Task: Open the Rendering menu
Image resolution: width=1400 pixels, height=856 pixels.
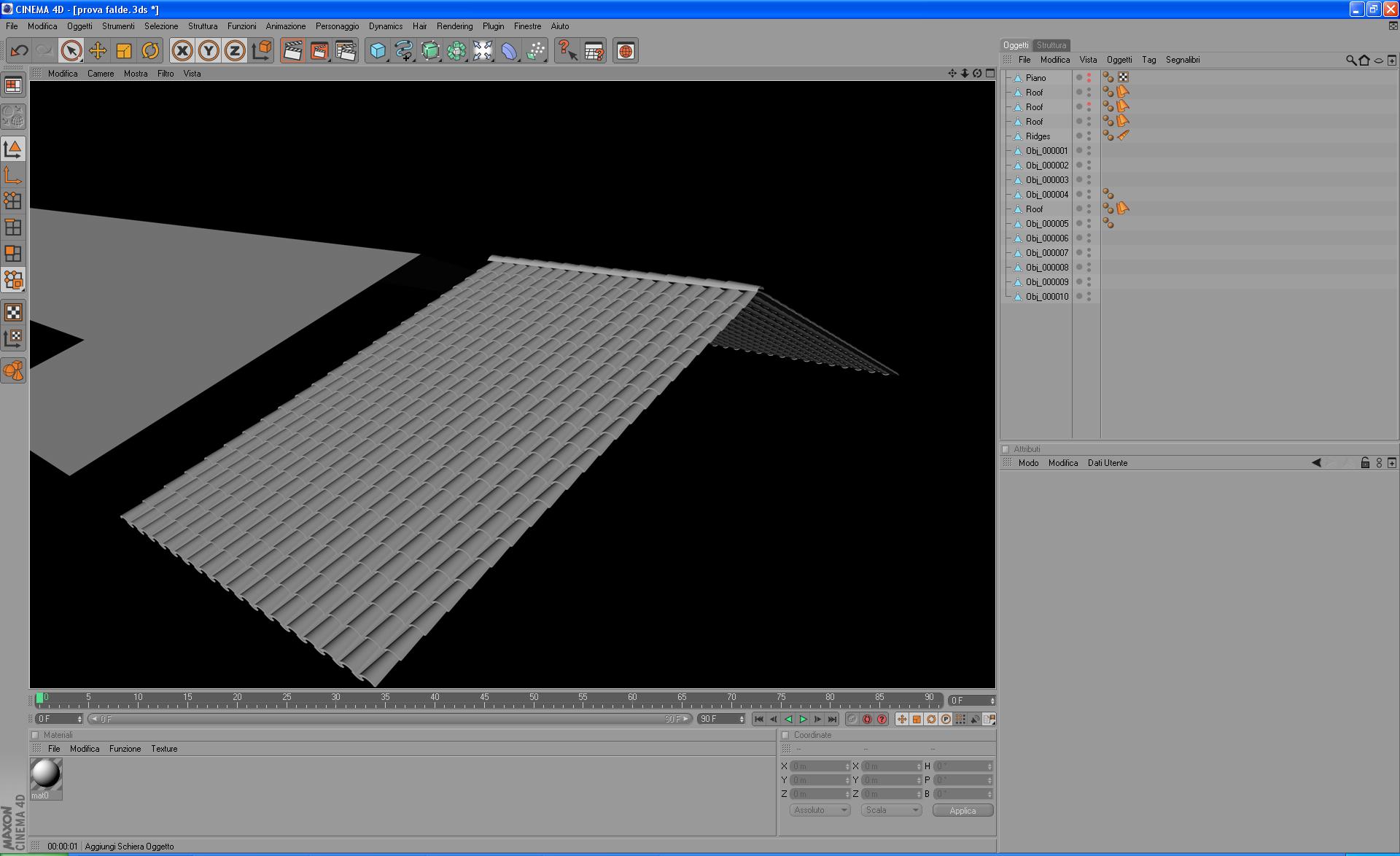Action: (454, 26)
